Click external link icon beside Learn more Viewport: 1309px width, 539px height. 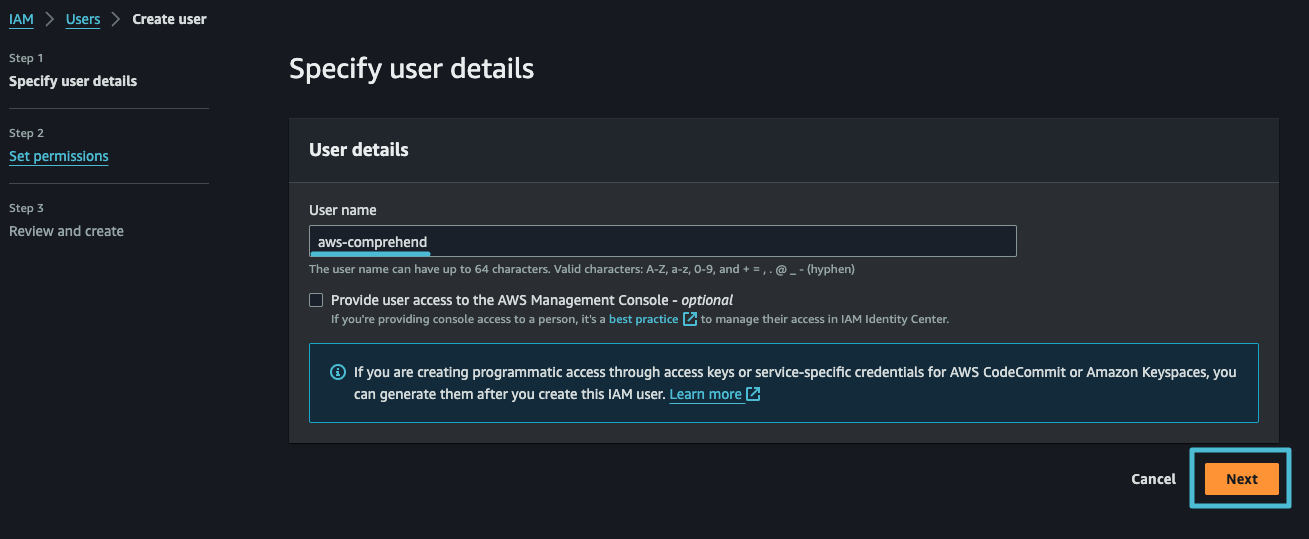753,394
